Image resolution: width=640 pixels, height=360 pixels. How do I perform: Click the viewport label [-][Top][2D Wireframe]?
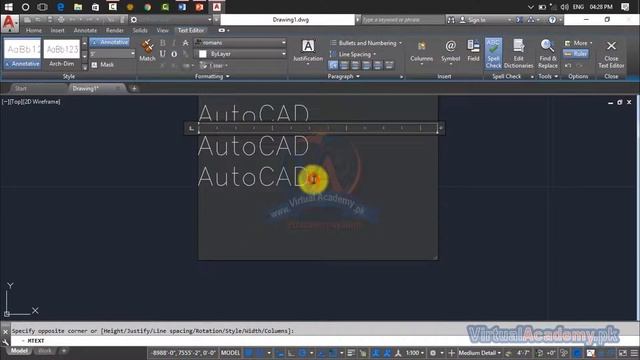pos(31,102)
